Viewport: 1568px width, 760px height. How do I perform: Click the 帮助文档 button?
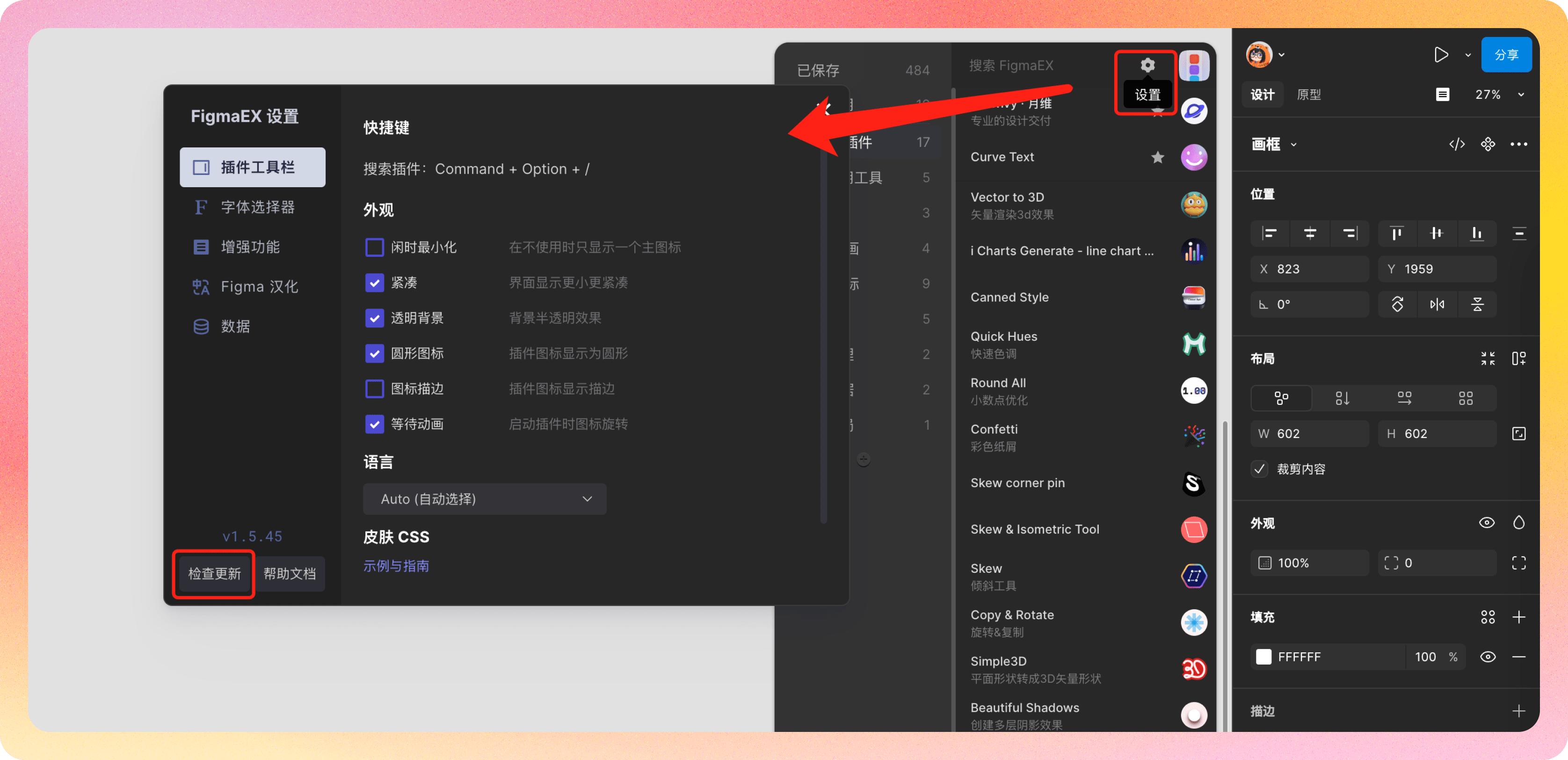click(290, 574)
